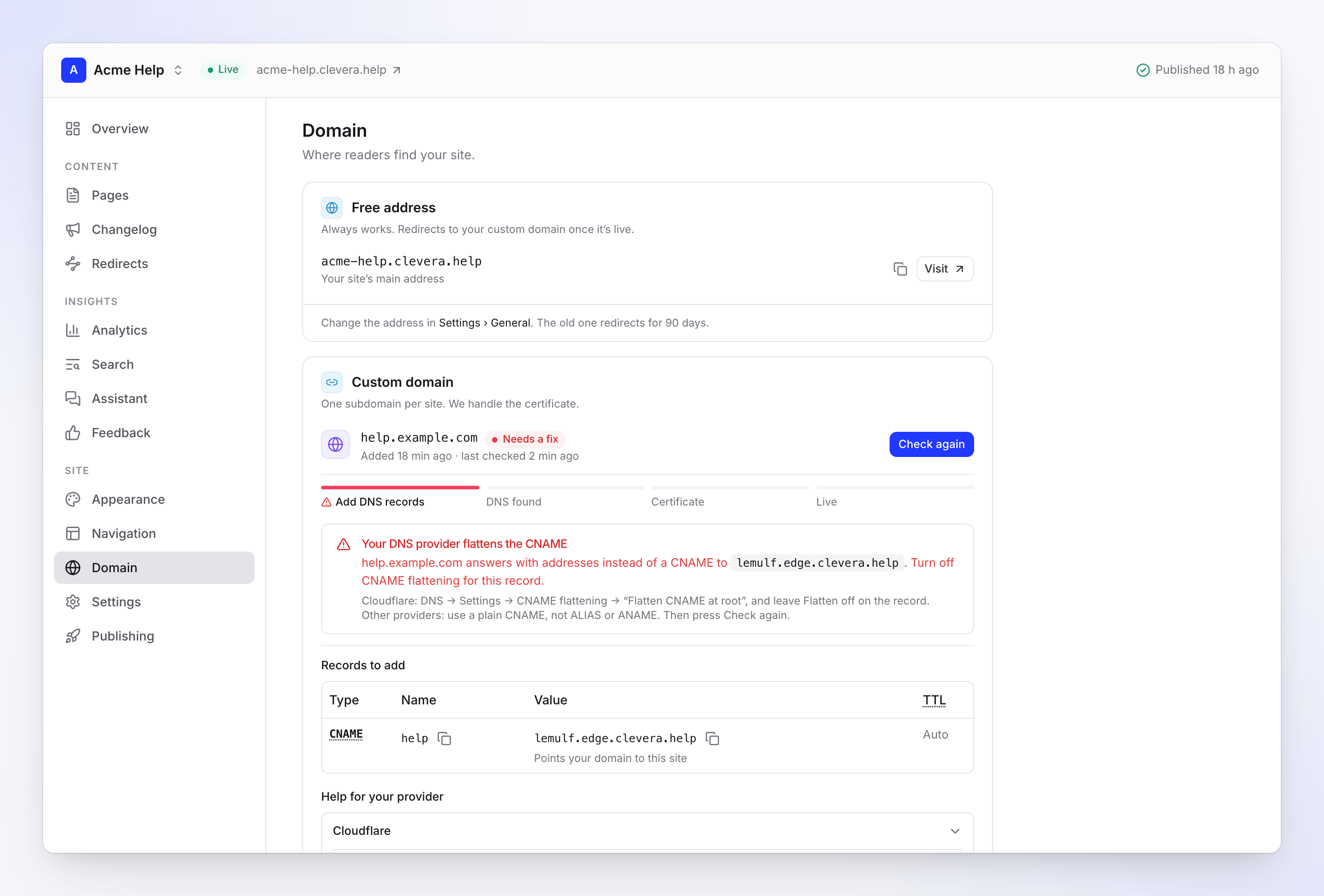Click the Needs a fix status badge
Image resolution: width=1324 pixels, height=896 pixels.
pos(525,439)
